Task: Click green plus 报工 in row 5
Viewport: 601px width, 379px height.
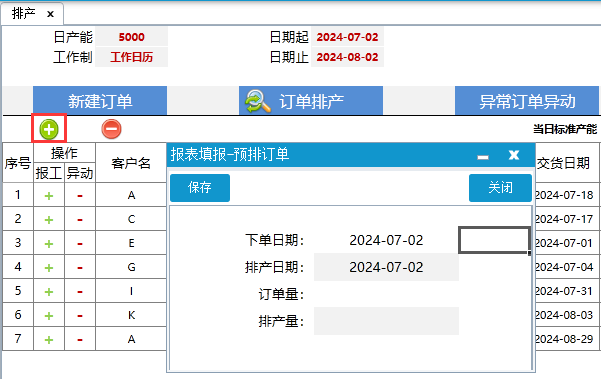Action: [x=49, y=292]
